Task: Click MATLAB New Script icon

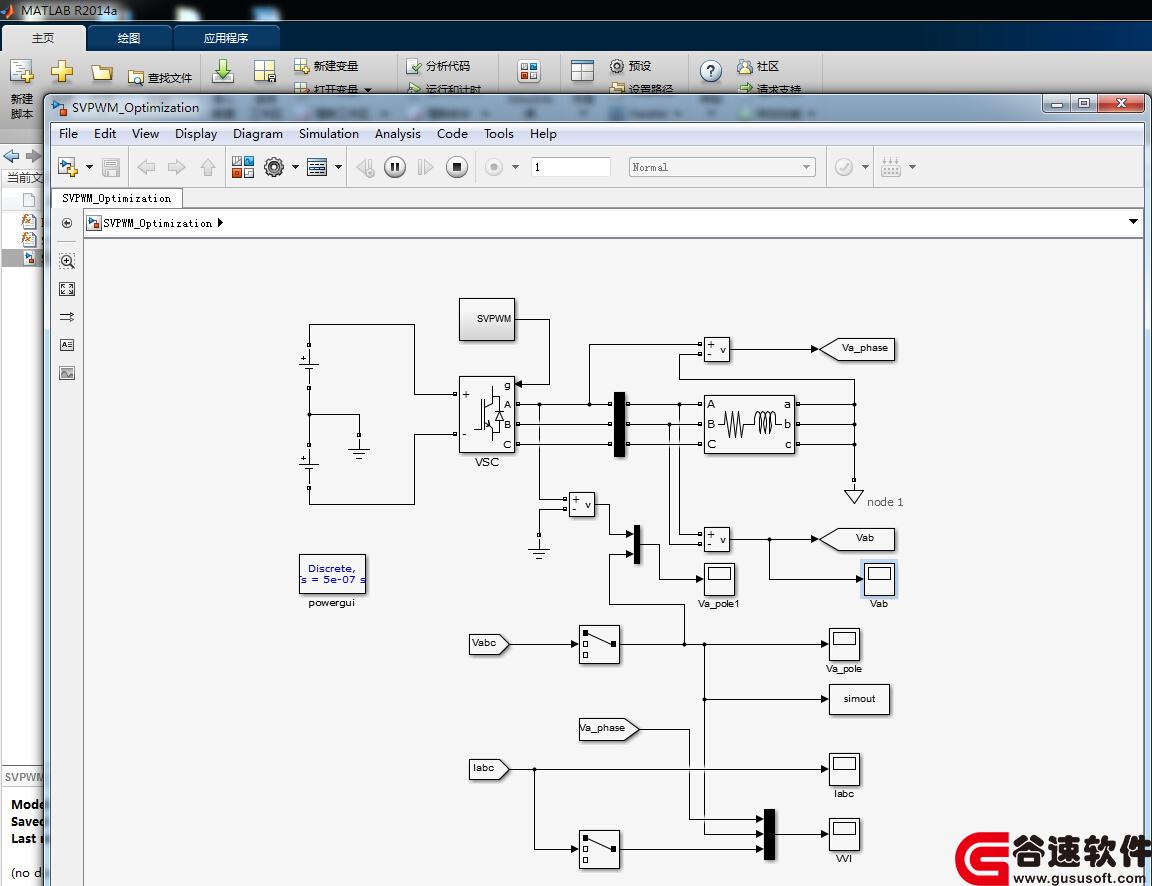Action: click(x=21, y=72)
